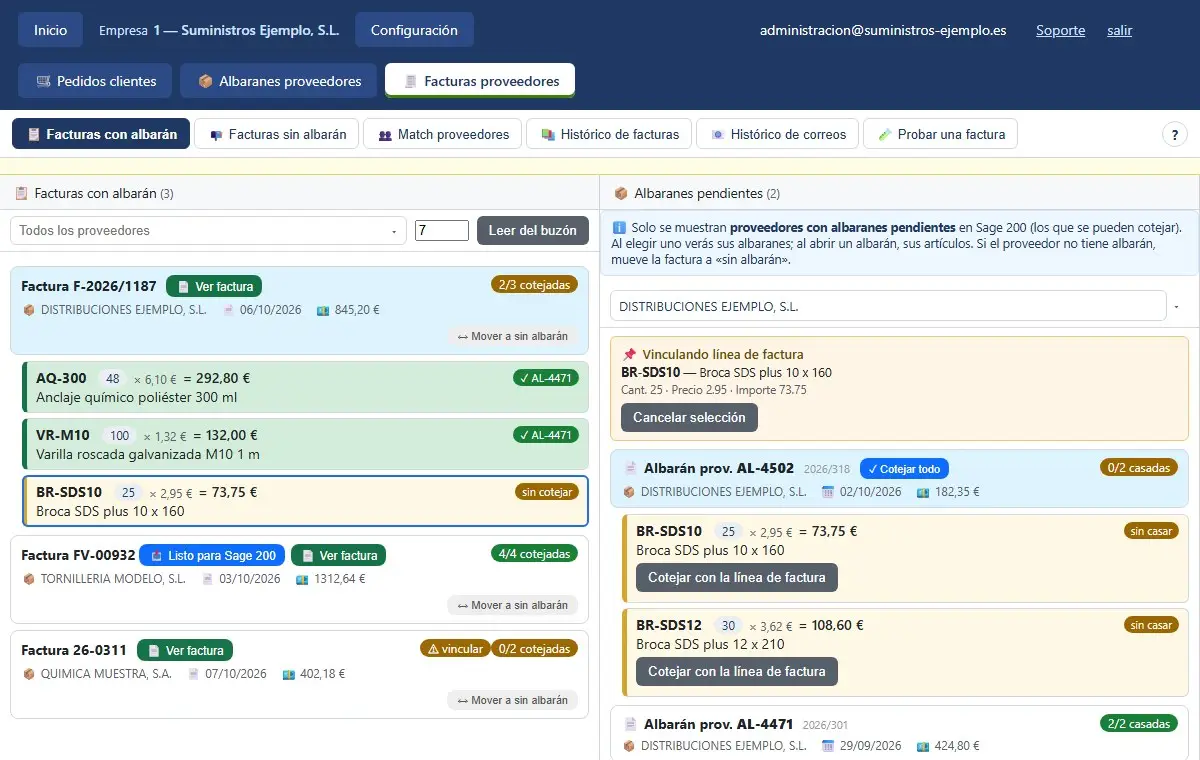Click the 0/2 cotejadas badge

[535, 649]
